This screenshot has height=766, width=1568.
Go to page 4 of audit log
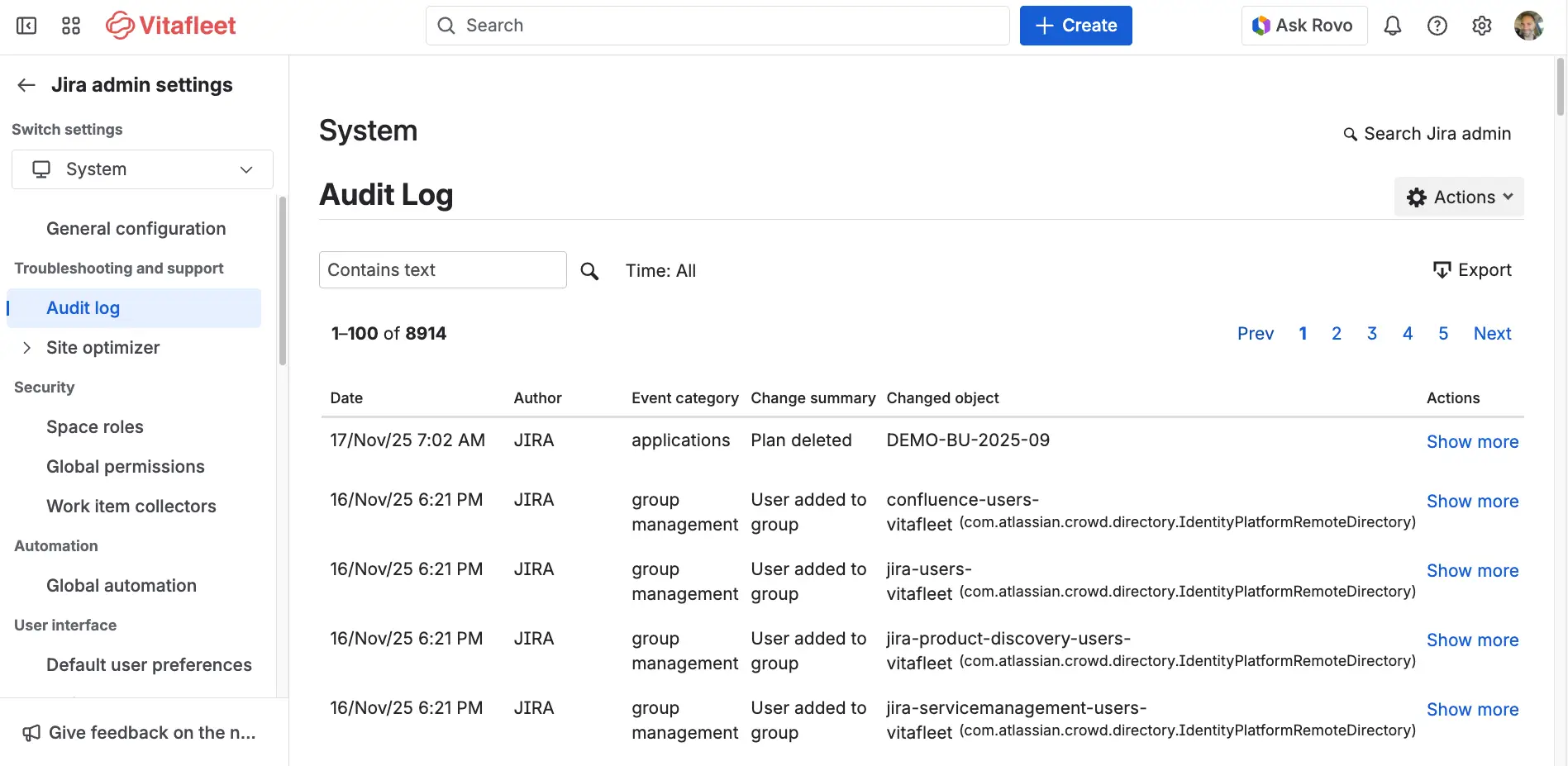(1408, 334)
